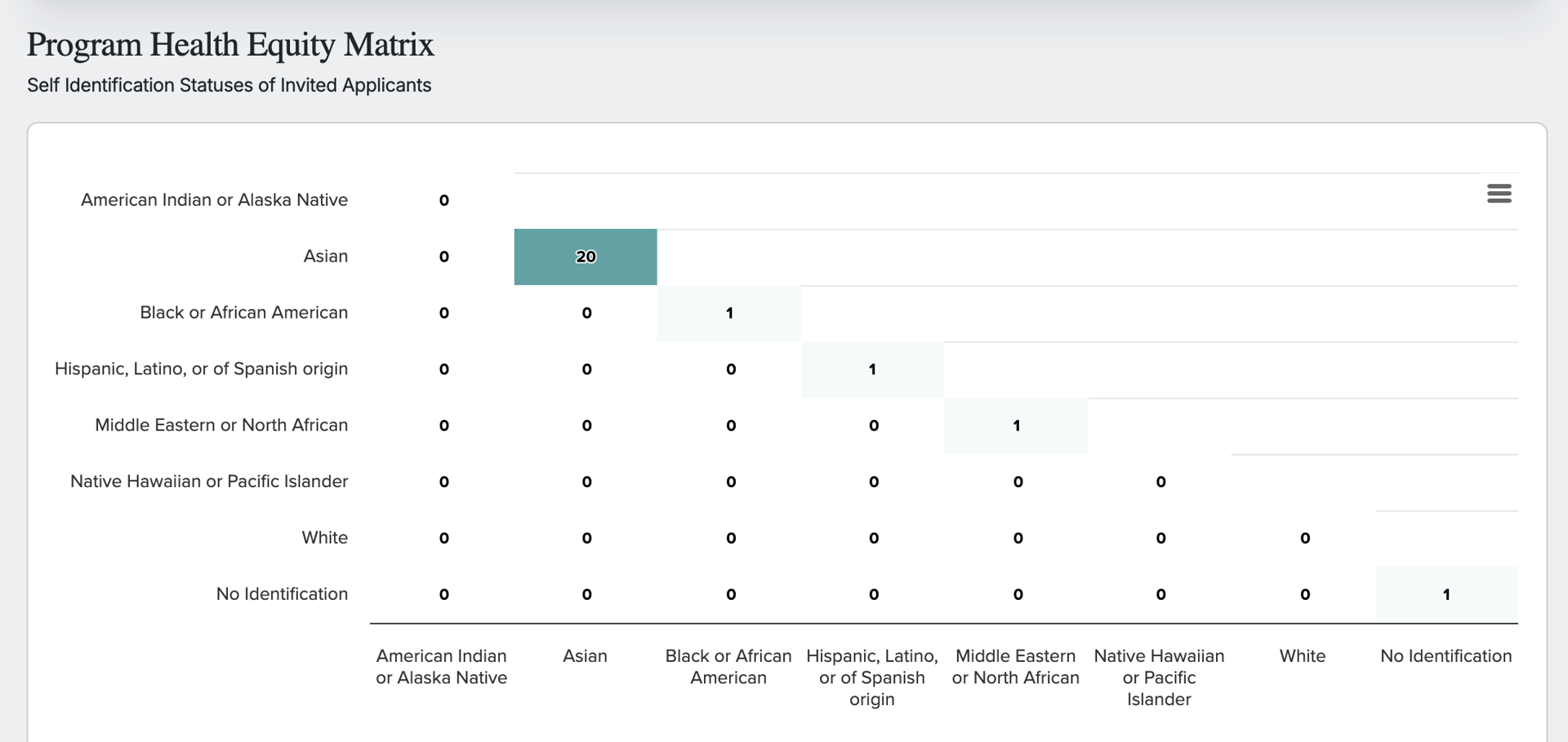Screen dimensions: 1568x742
Task: Click the White-White cell showing 0
Action: click(1304, 539)
